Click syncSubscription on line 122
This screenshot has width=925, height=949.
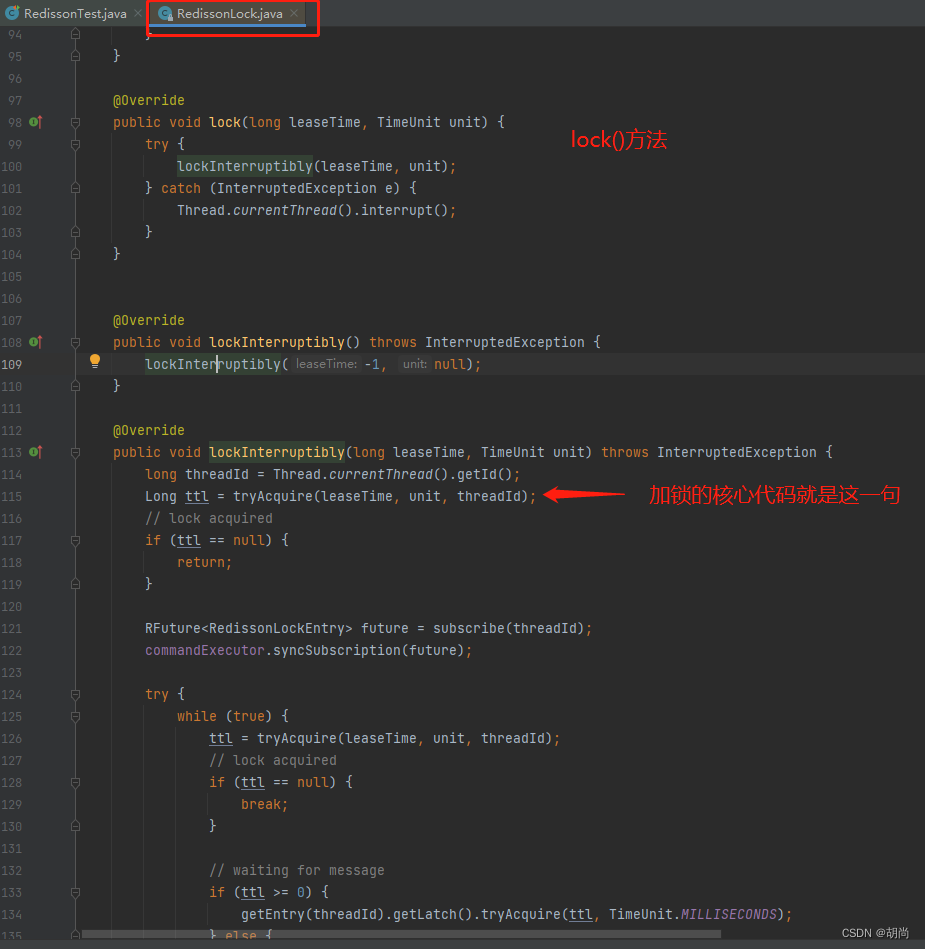pos(337,650)
